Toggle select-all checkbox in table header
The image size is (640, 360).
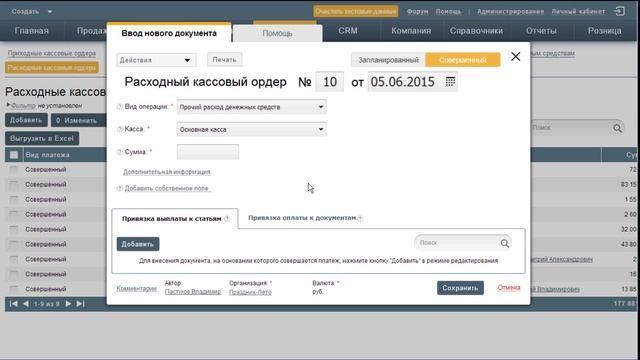14,155
